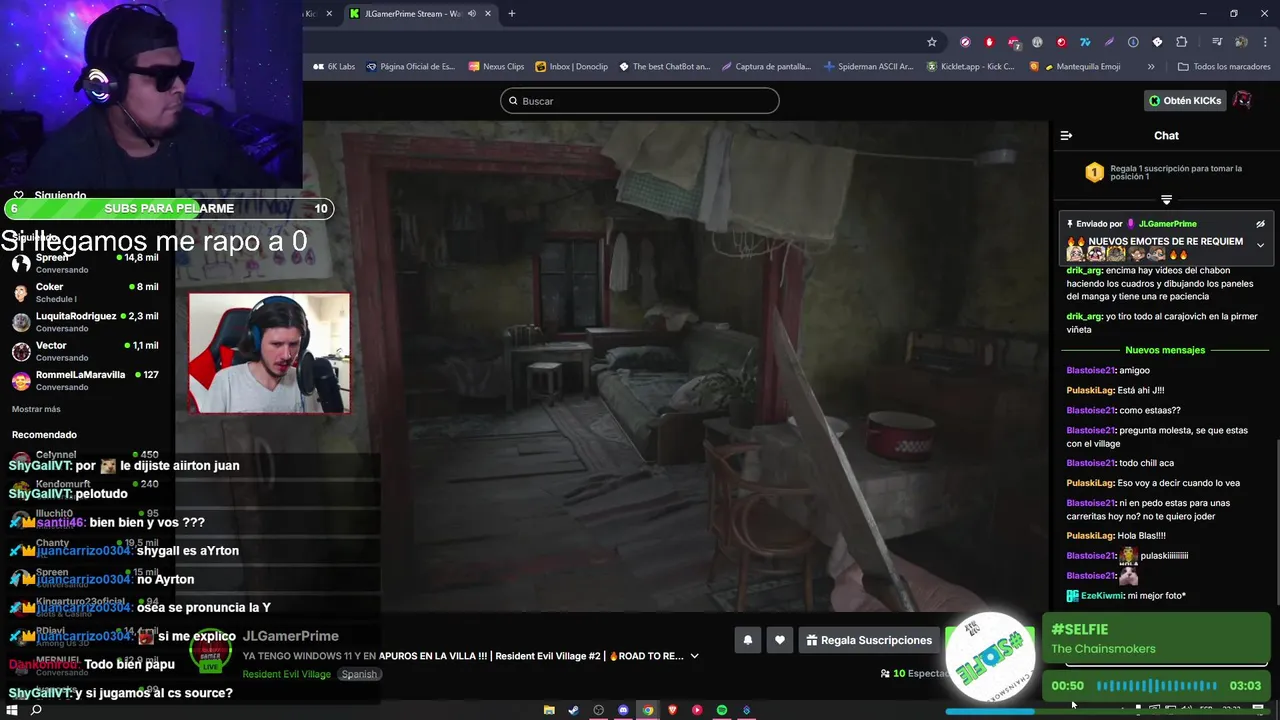Open LuquitaRodriguez channel in the sidebar
Image resolution: width=1280 pixels, height=720 pixels.
[x=87, y=322]
